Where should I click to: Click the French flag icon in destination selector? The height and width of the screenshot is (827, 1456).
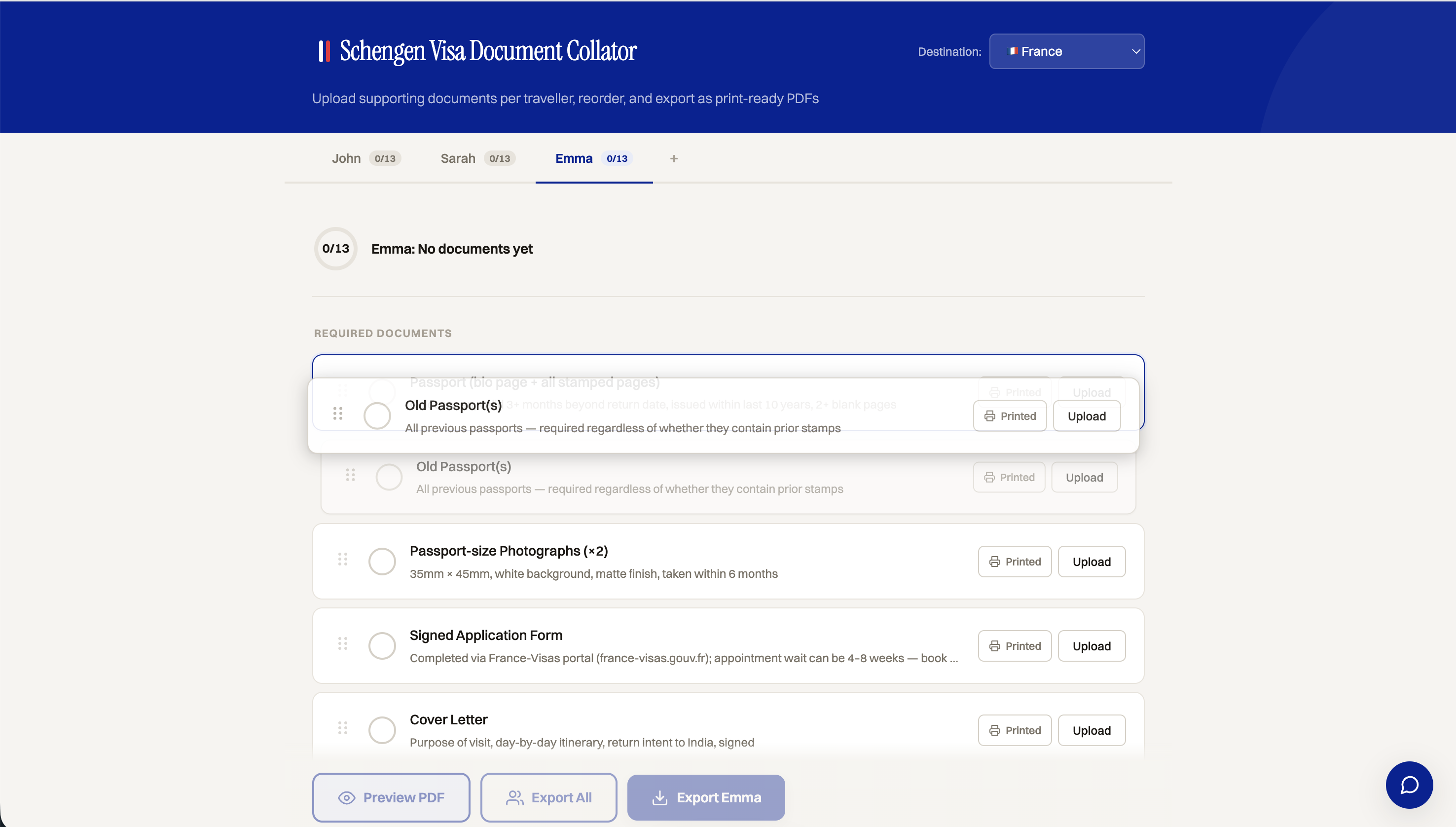[1013, 51]
